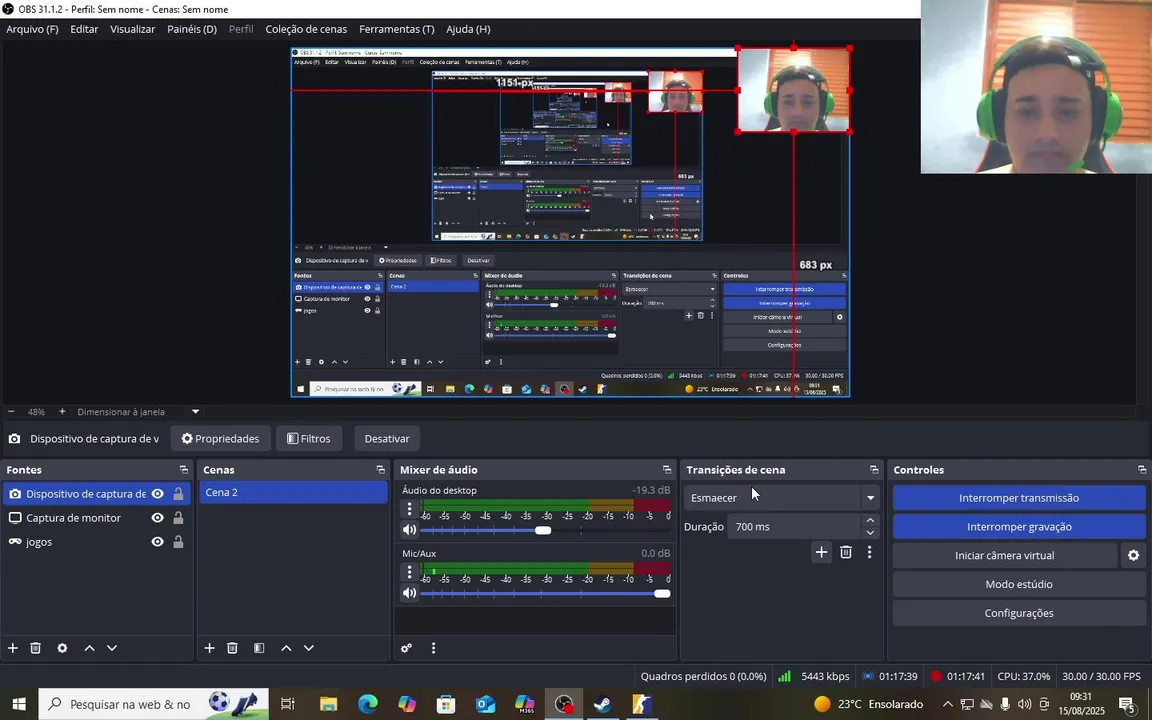Toggle lock on Captura de monitor source
Image resolution: width=1152 pixels, height=720 pixels.
pyautogui.click(x=179, y=518)
